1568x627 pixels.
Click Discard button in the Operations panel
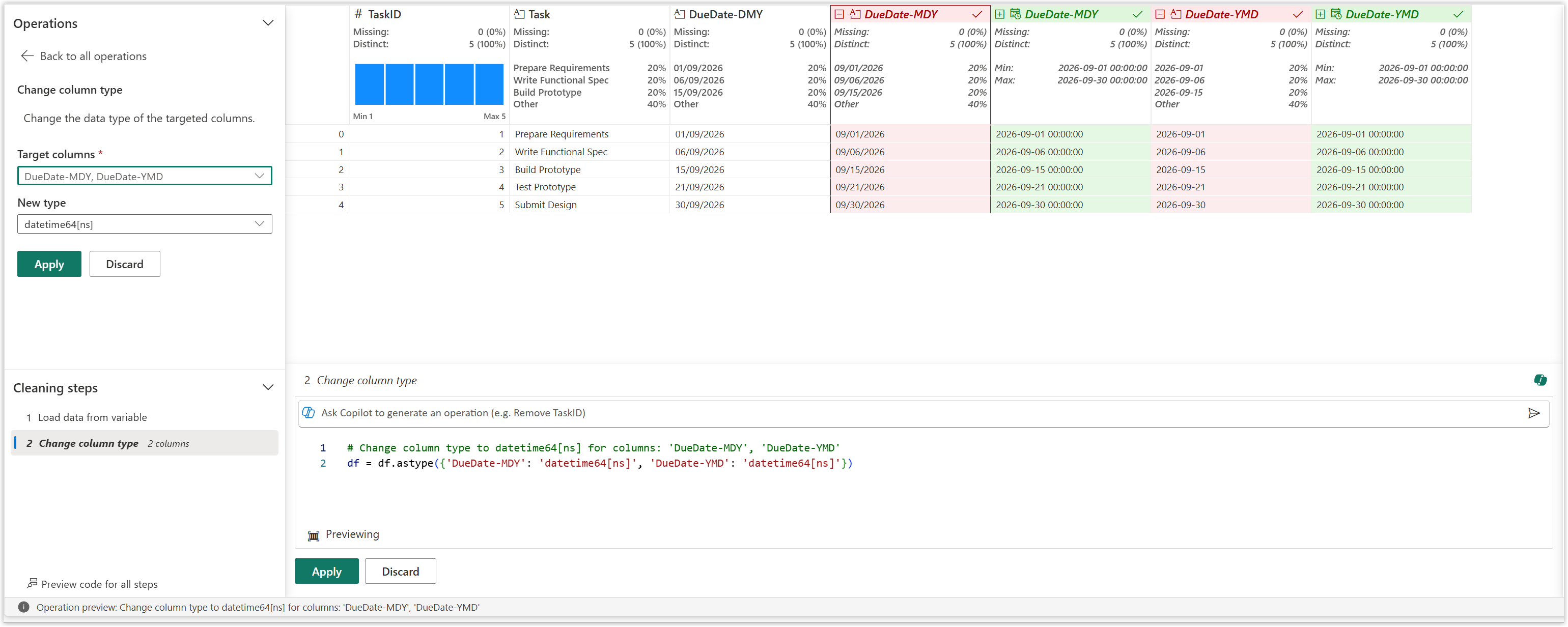pyautogui.click(x=125, y=264)
